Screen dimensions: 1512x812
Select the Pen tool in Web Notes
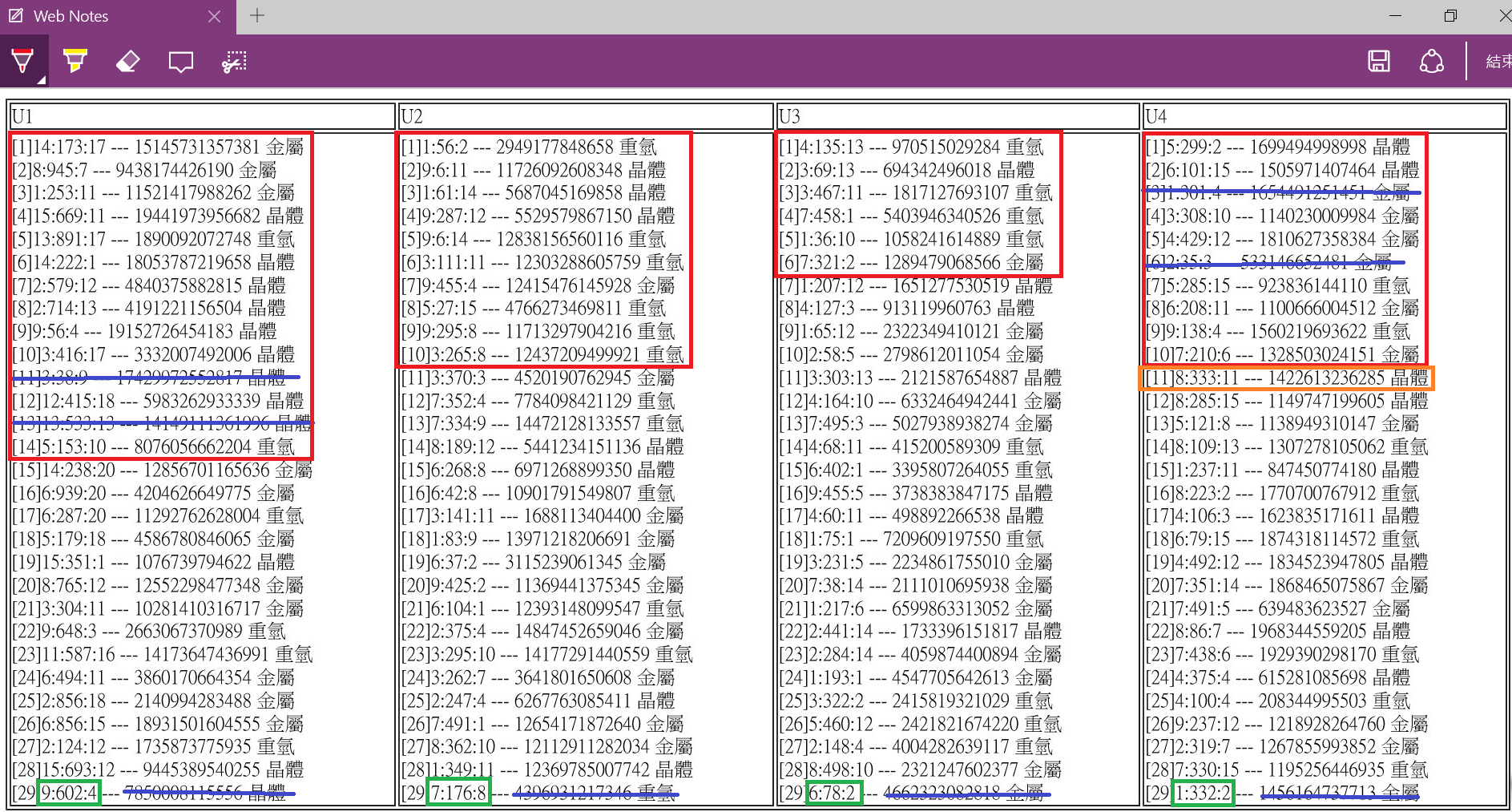(x=22, y=61)
